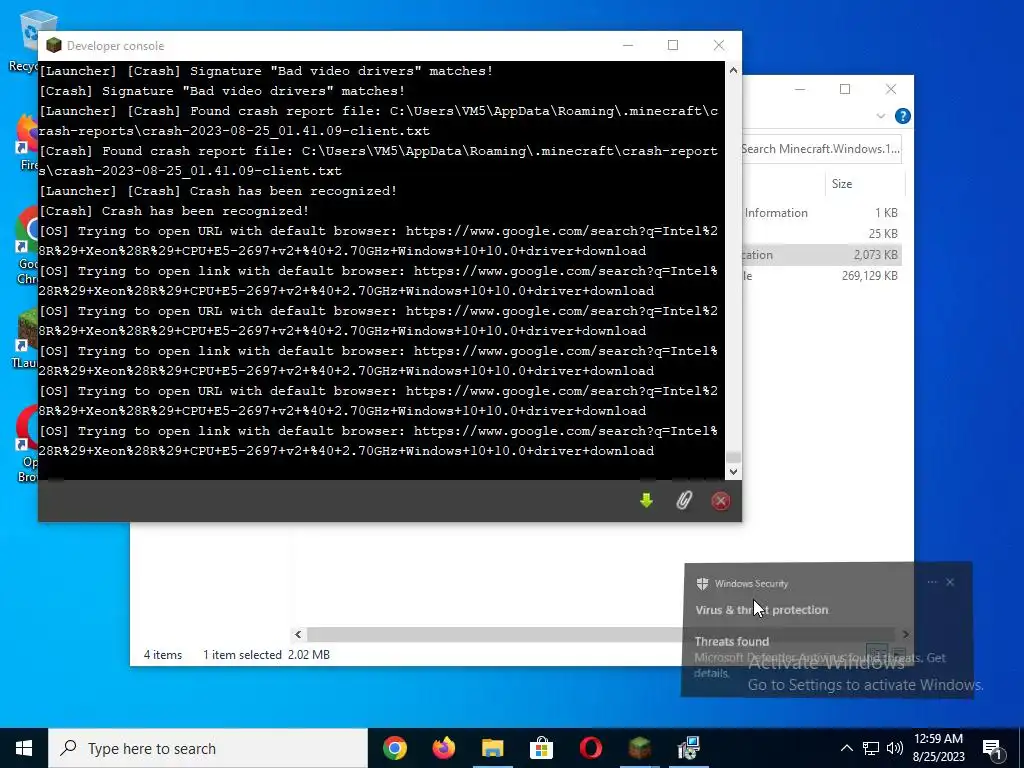
Task: Open Firefox from the taskbar
Action: click(444, 748)
